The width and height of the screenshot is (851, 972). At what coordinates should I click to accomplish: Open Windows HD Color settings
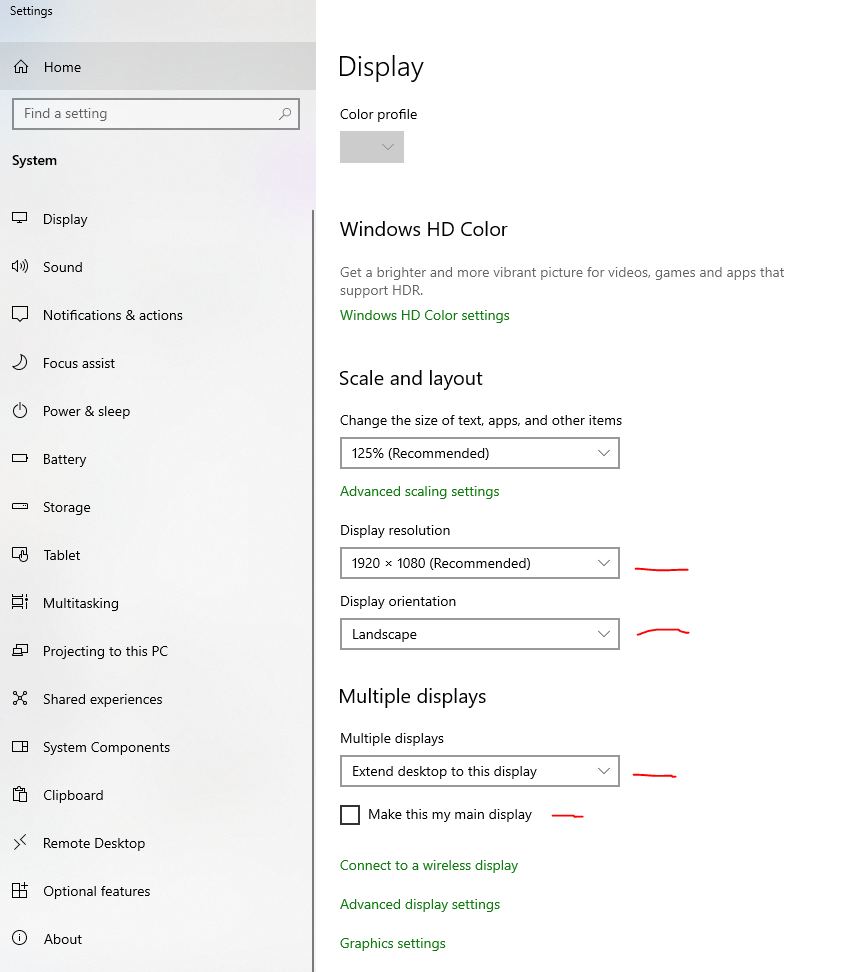coord(424,315)
